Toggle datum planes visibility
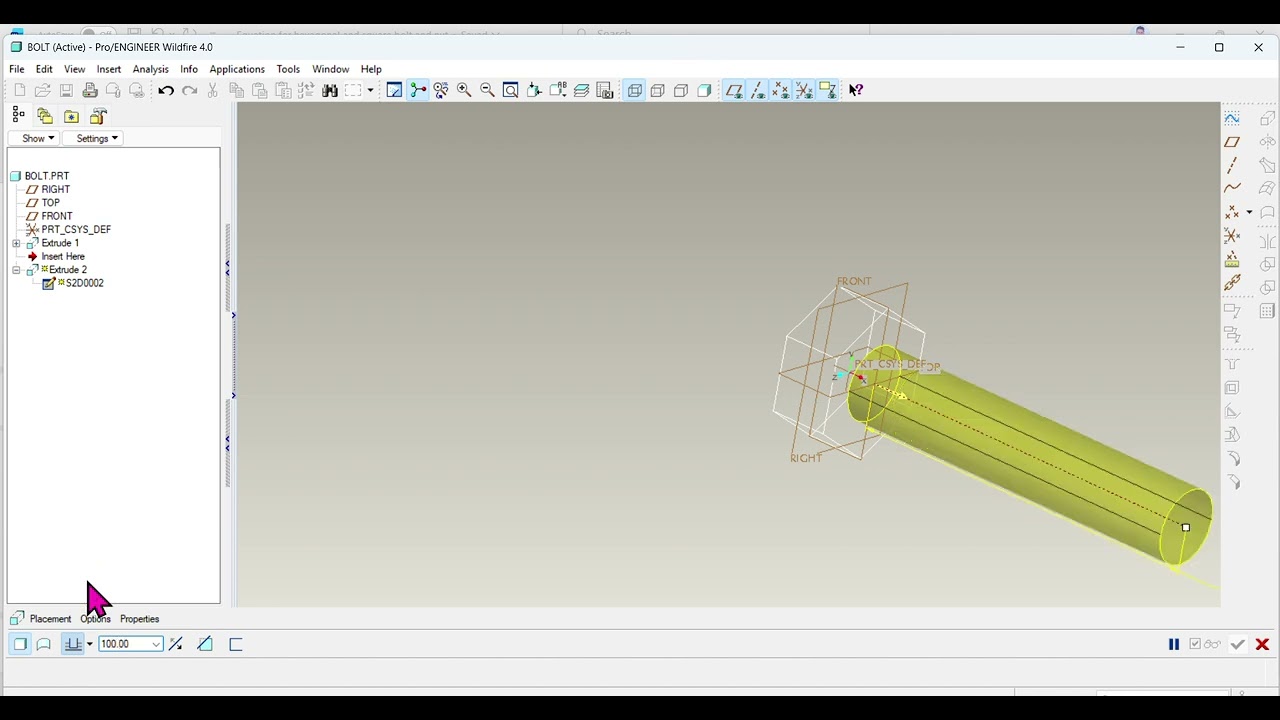This screenshot has width=1280, height=720. point(734,90)
